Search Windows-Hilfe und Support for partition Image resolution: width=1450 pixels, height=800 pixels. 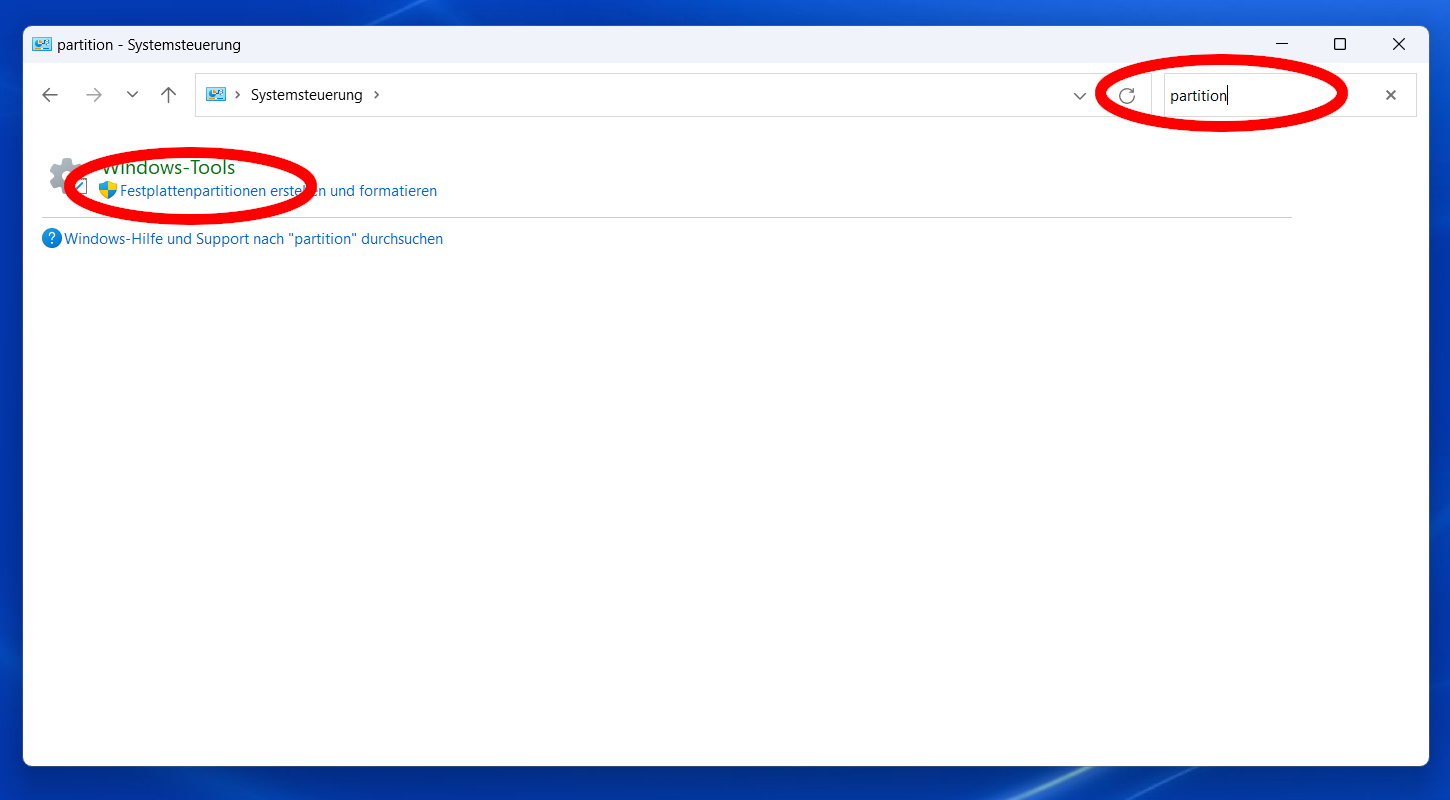pyautogui.click(x=253, y=239)
